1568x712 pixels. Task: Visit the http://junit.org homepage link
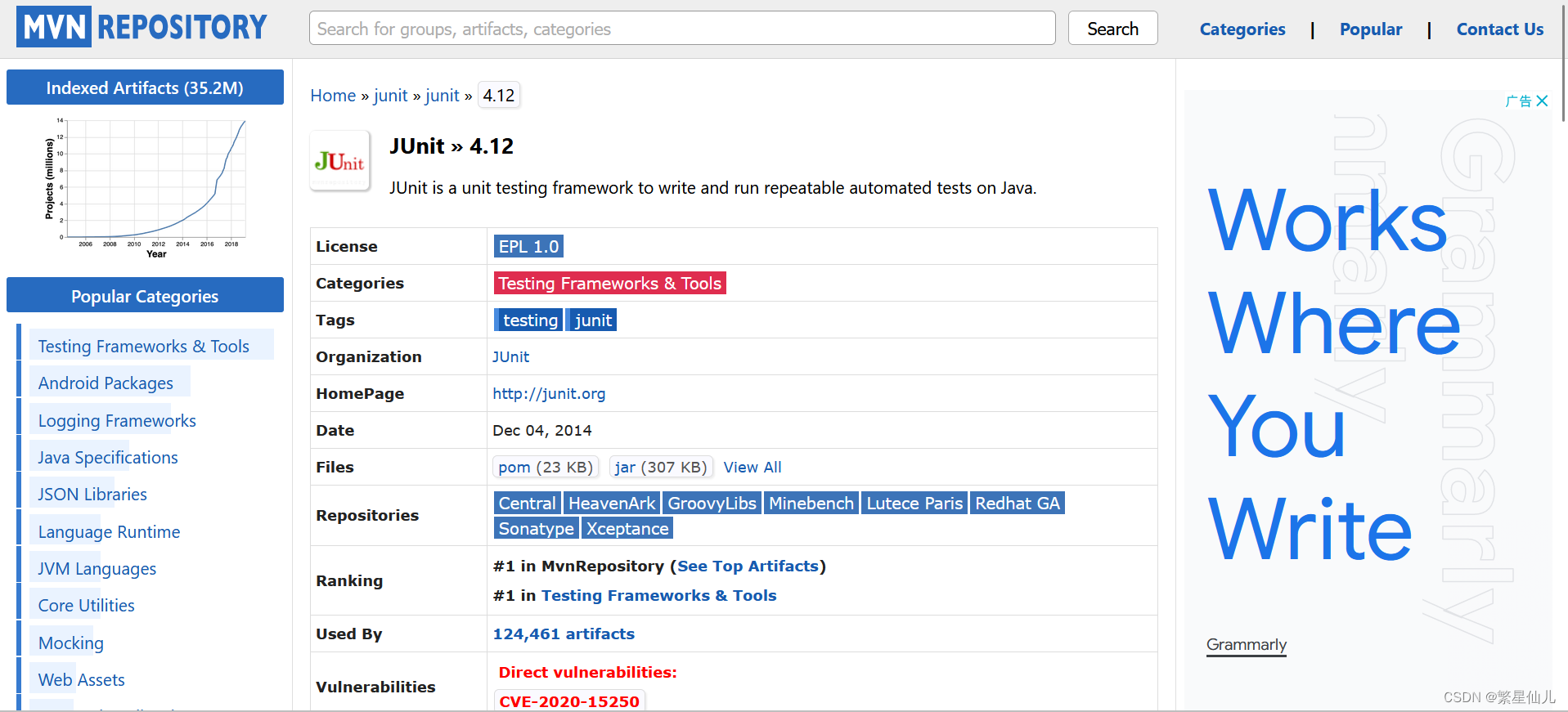pos(549,393)
